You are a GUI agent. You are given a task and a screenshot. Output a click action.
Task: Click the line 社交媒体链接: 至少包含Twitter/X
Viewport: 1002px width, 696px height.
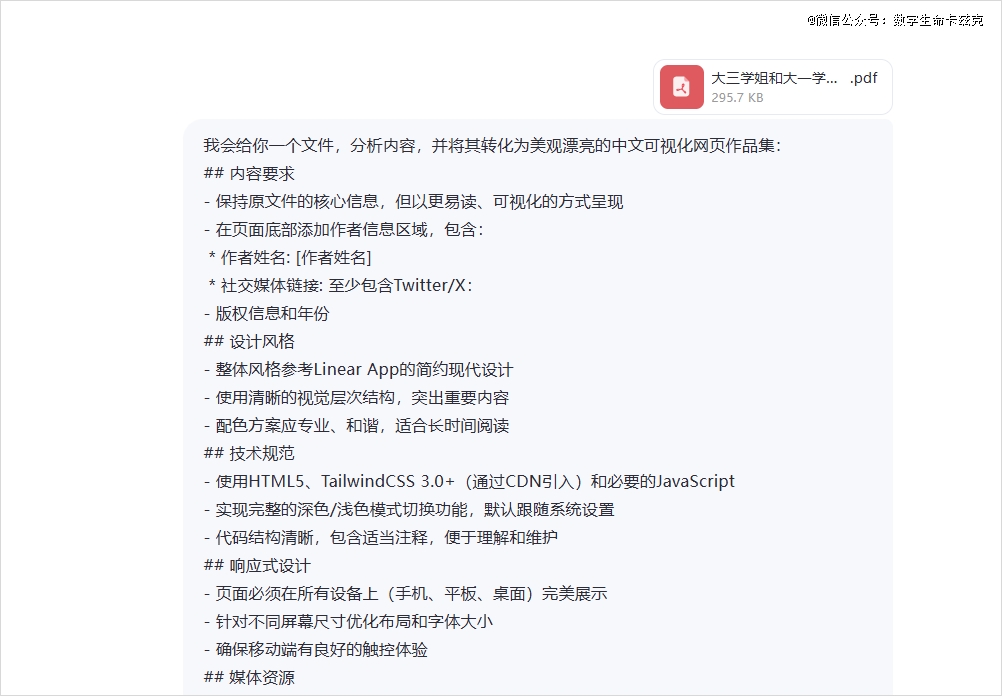tap(341, 286)
